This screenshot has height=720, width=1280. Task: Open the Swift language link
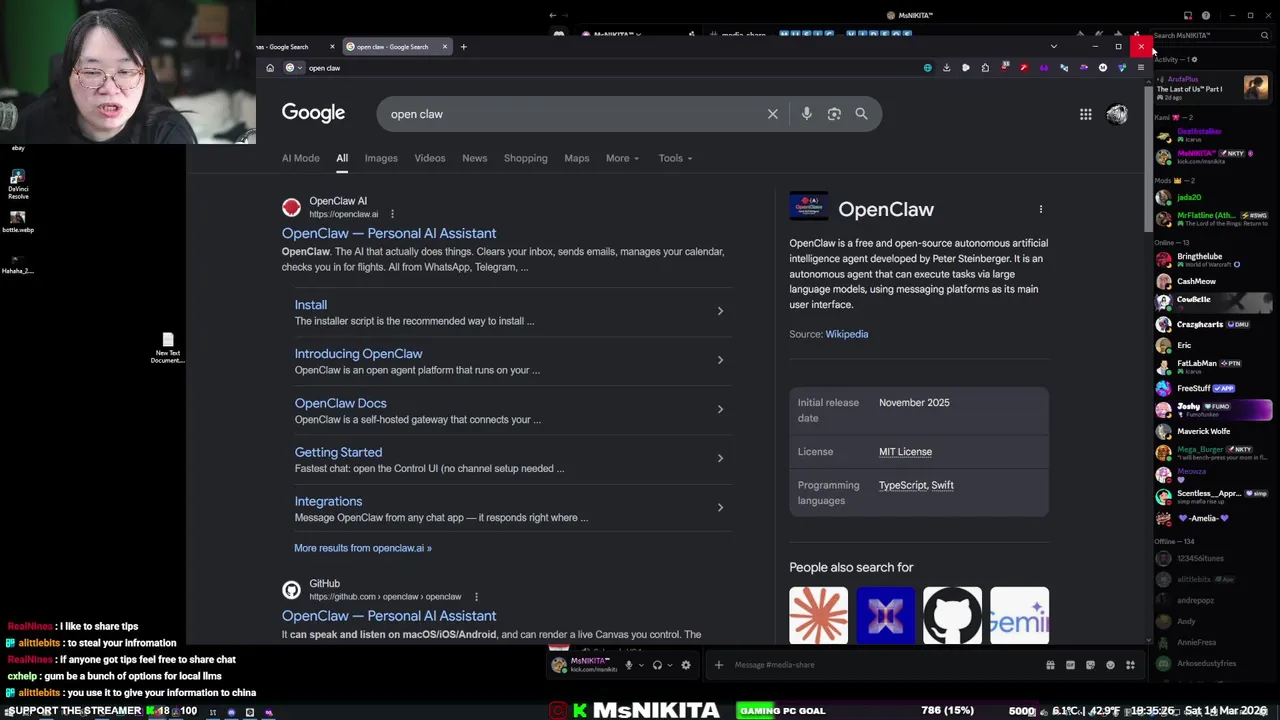[x=942, y=485]
